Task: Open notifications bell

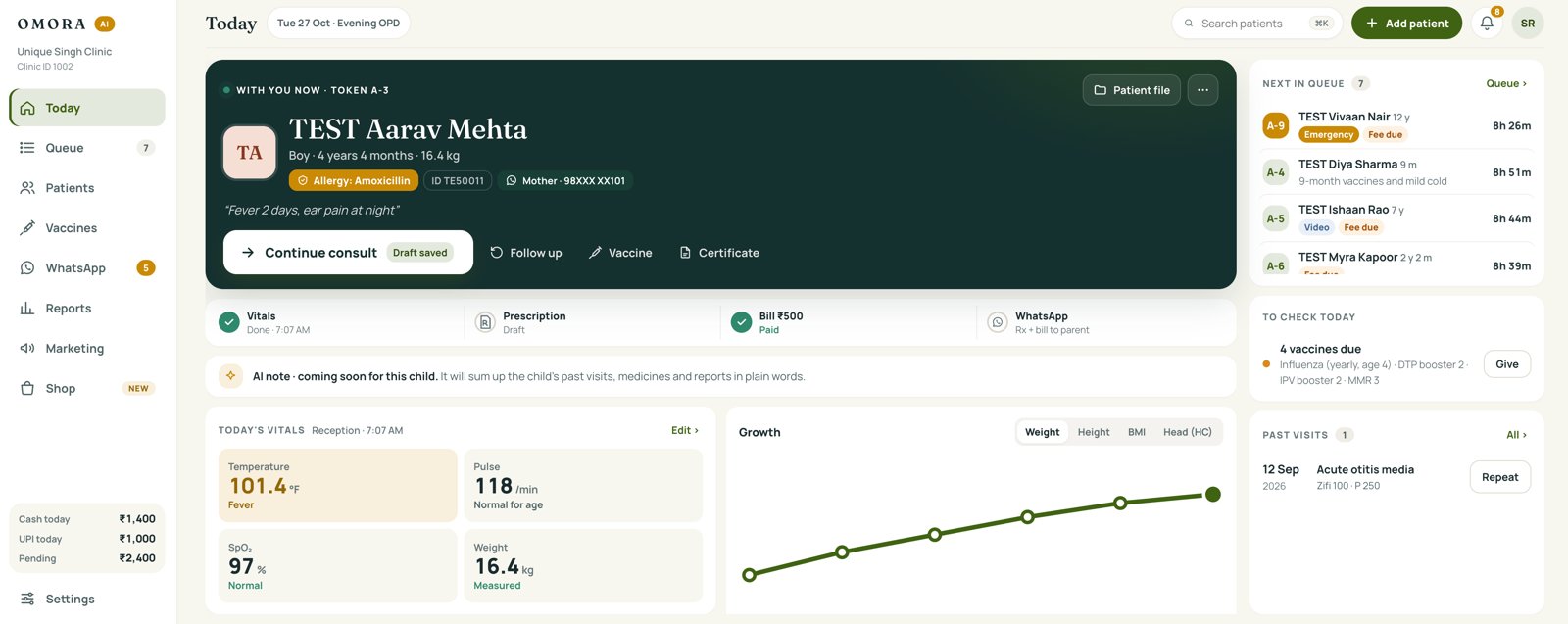Action: click(1487, 24)
